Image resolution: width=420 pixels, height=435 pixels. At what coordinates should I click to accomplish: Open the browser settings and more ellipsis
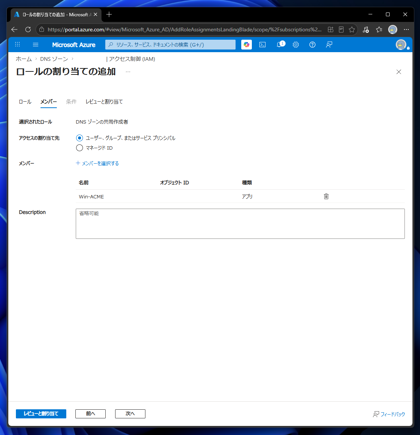(406, 30)
